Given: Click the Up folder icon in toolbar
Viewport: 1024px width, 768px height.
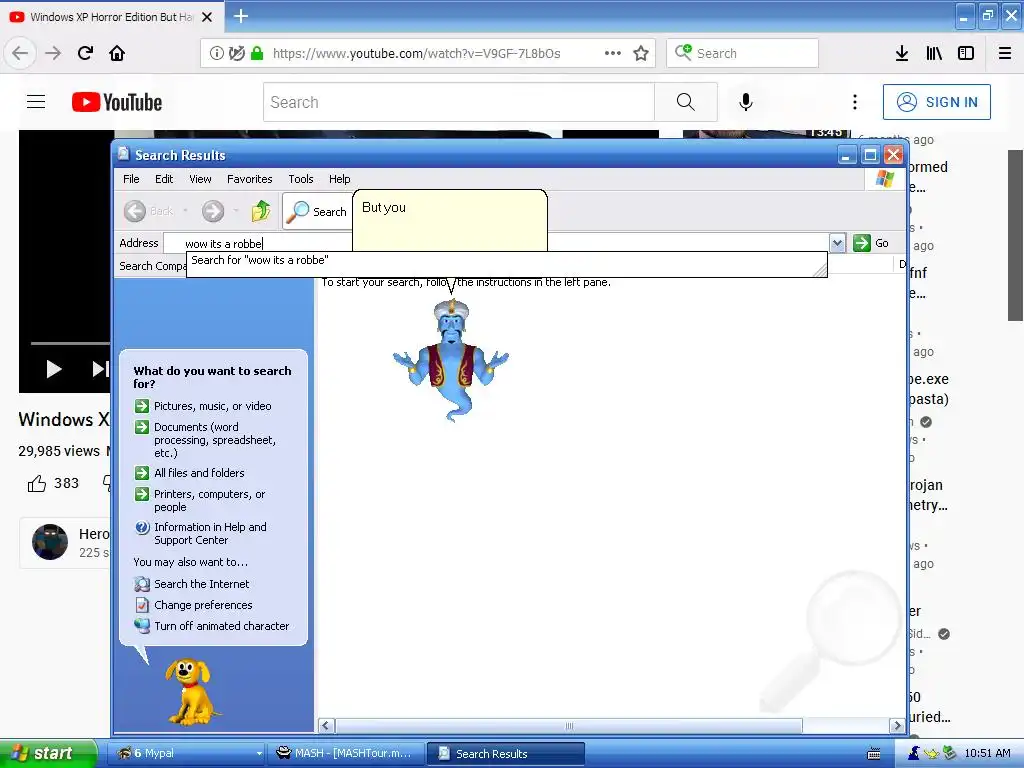Looking at the screenshot, I should [x=261, y=211].
